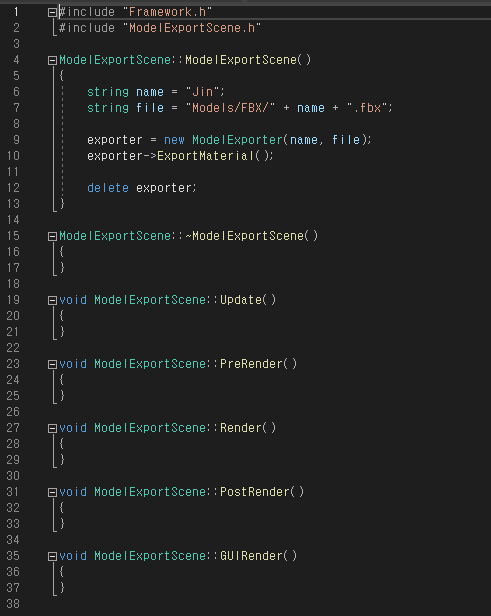491x616 pixels.
Task: Collapse the ~ModelExportScene destructor fold marker
Action: click(52, 236)
